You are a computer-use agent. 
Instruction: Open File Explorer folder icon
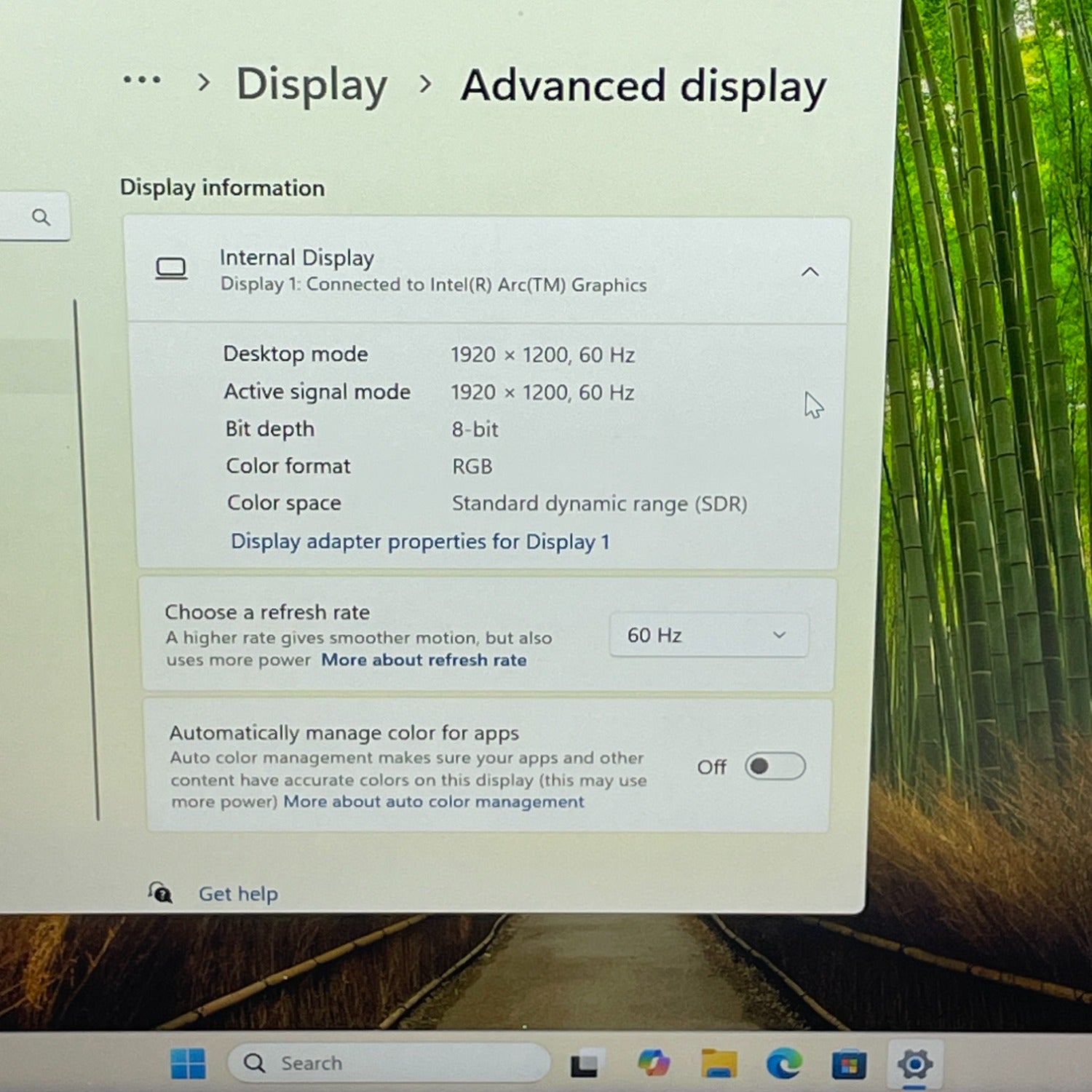[x=719, y=1063]
